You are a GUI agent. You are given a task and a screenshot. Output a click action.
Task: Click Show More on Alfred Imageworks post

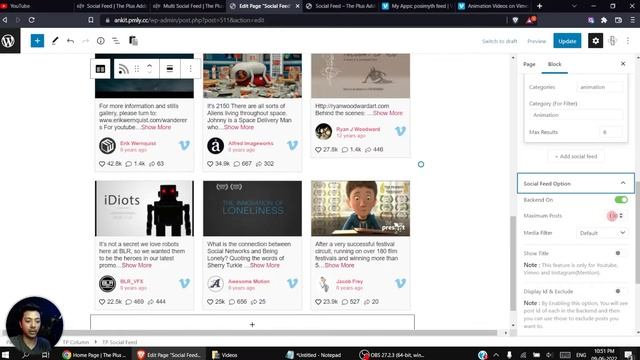pos(239,127)
